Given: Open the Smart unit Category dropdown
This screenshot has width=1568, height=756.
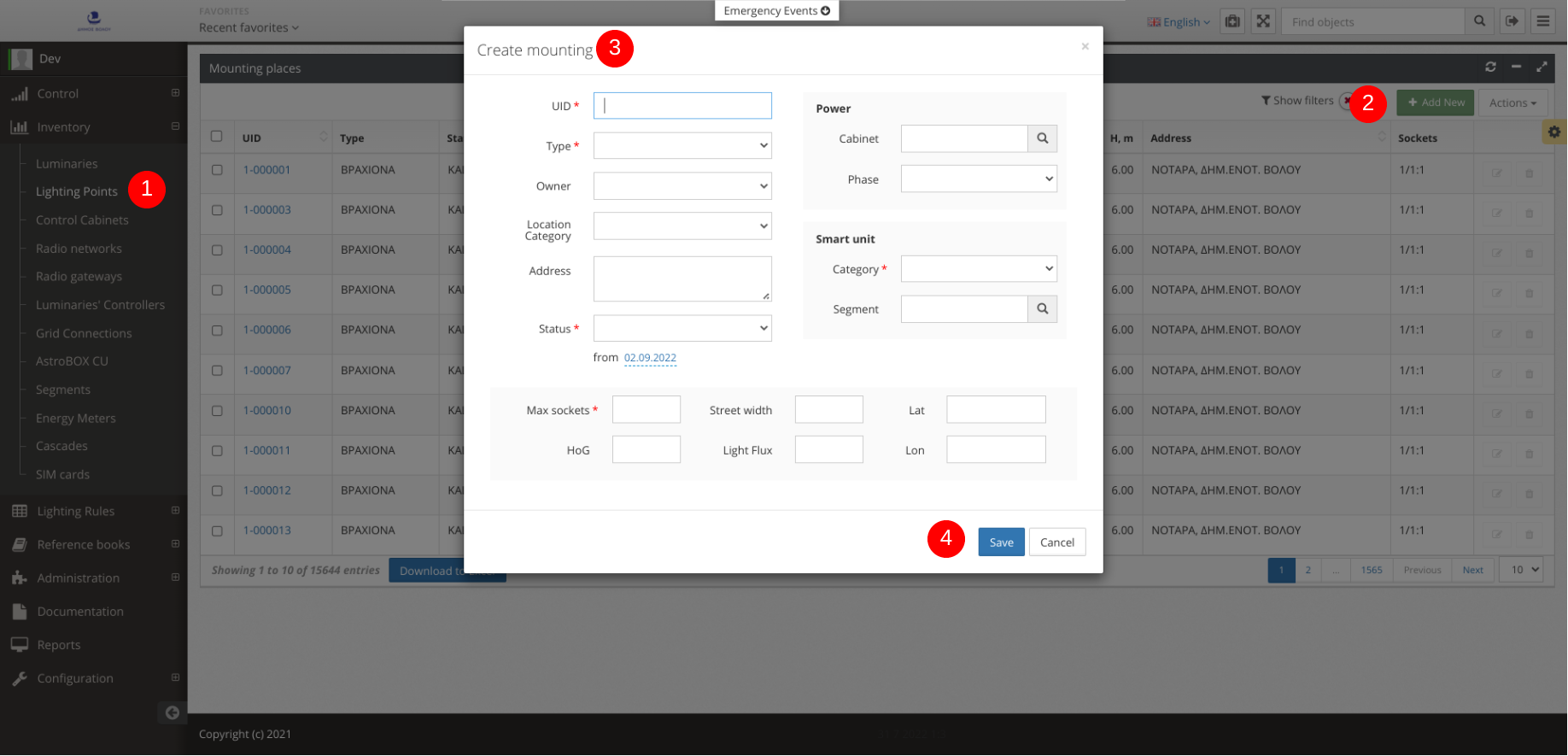Looking at the screenshot, I should (x=978, y=269).
